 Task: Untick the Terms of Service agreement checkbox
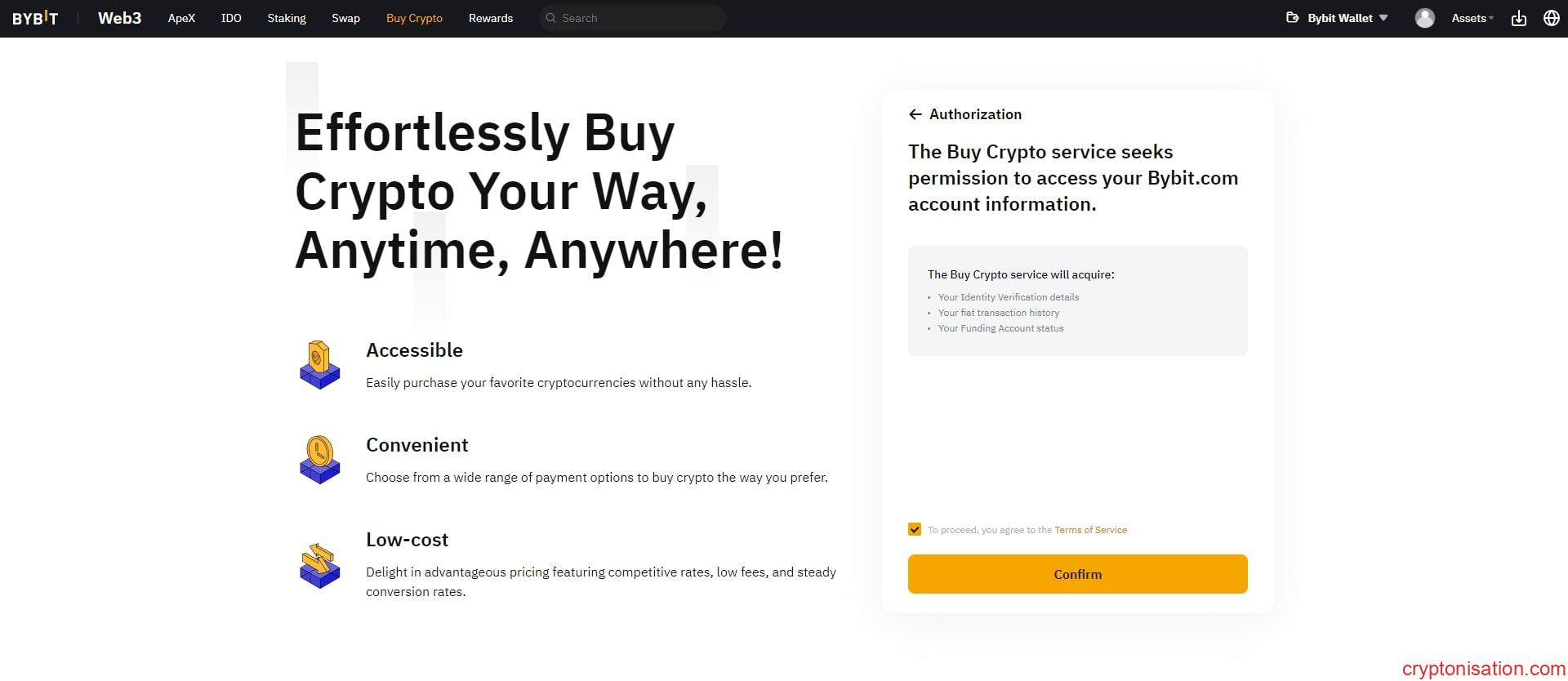coord(915,529)
